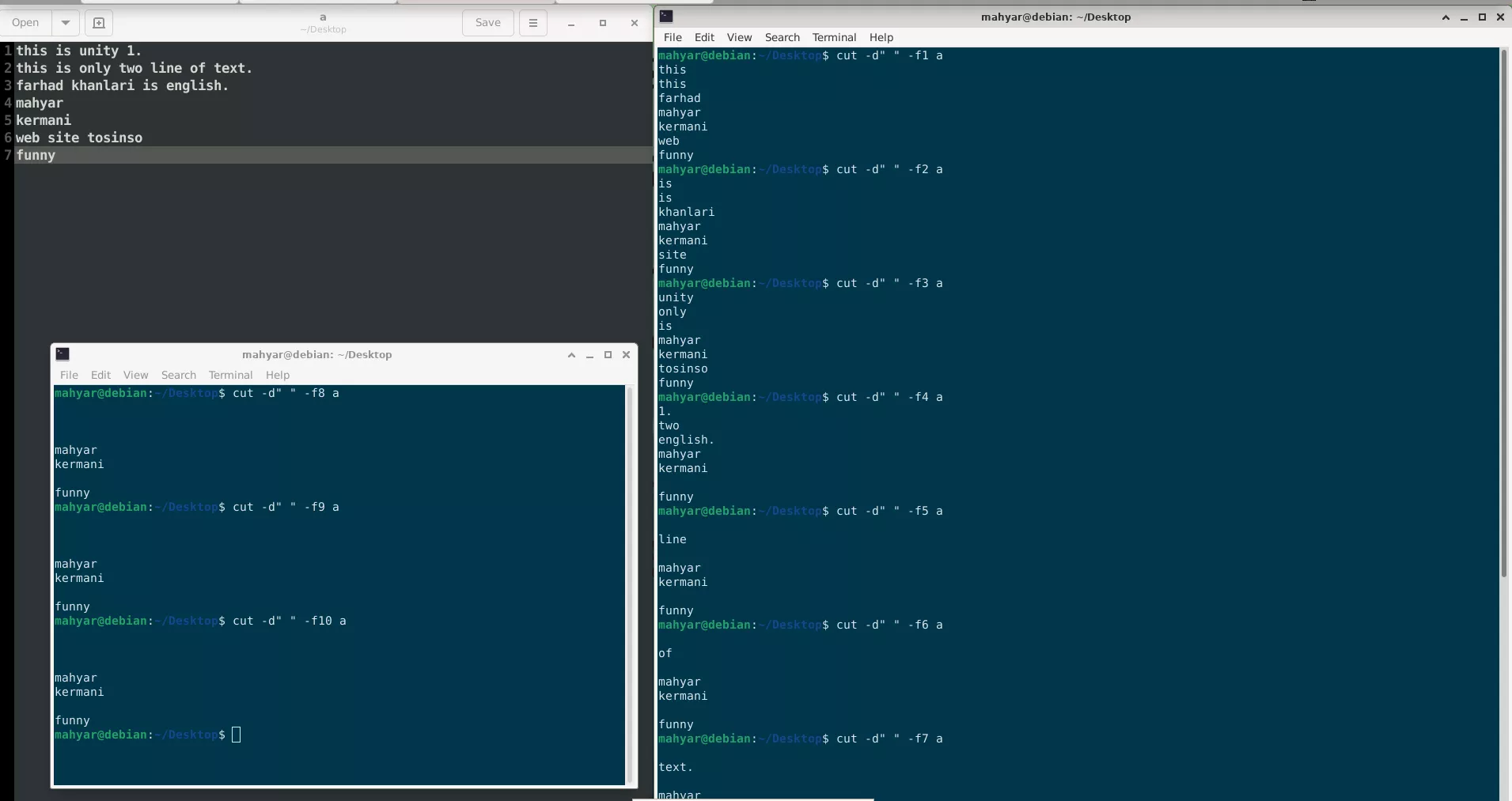Click the 'cut -d" " -f1 a' command text
This screenshot has width=1512, height=801.
pos(889,55)
